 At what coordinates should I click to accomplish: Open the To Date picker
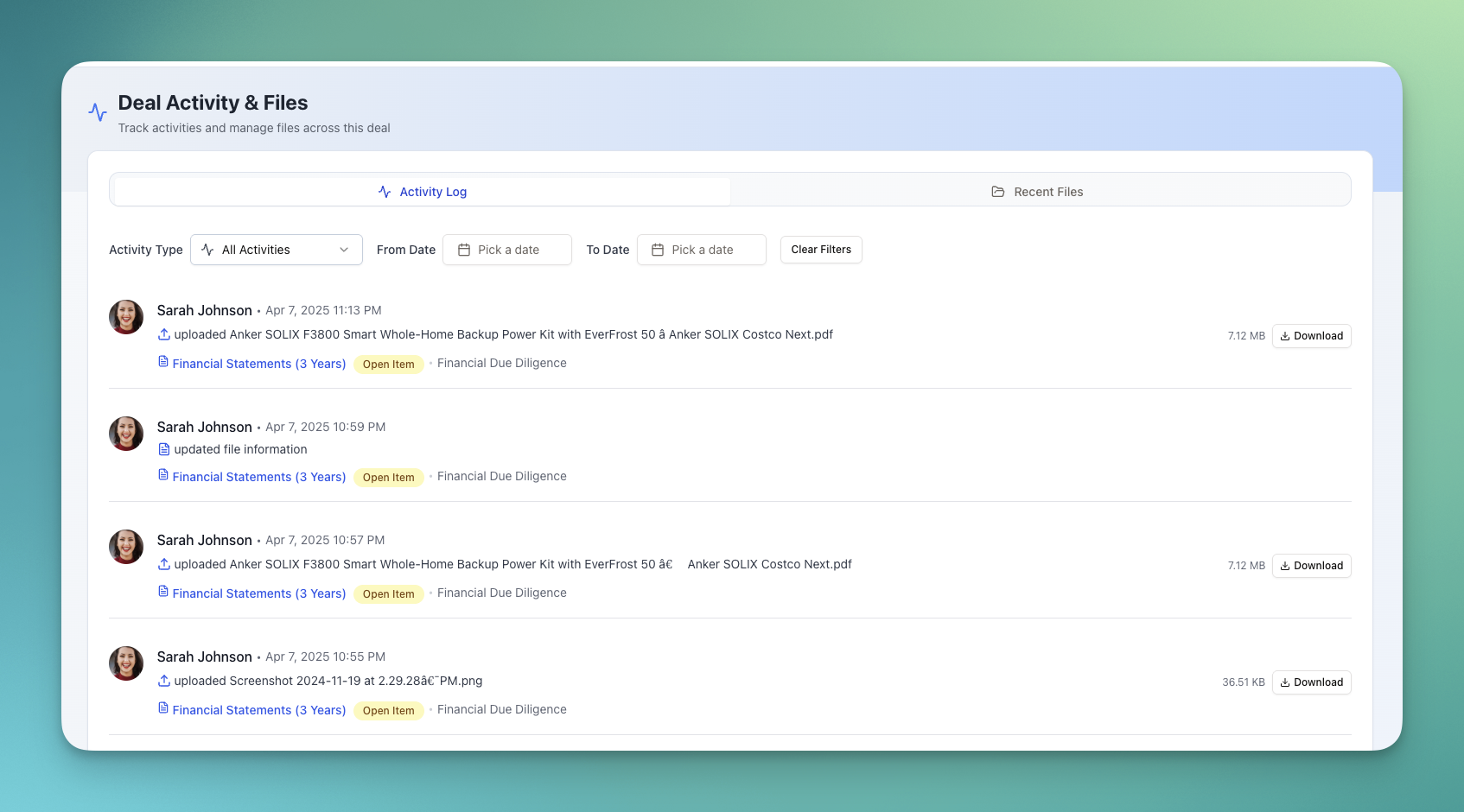pyautogui.click(x=701, y=250)
